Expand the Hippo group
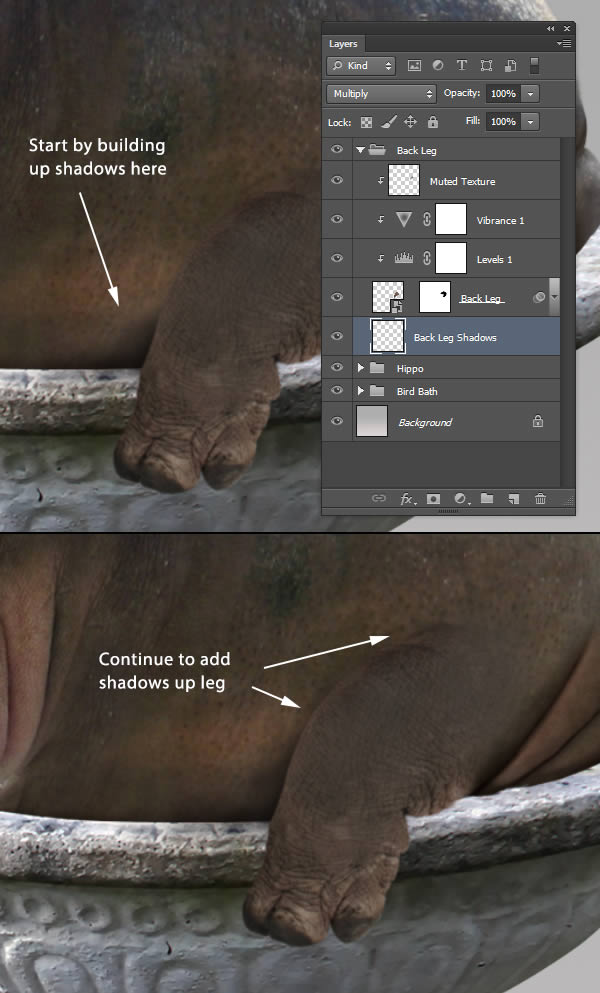This screenshot has width=600, height=993. coord(361,367)
